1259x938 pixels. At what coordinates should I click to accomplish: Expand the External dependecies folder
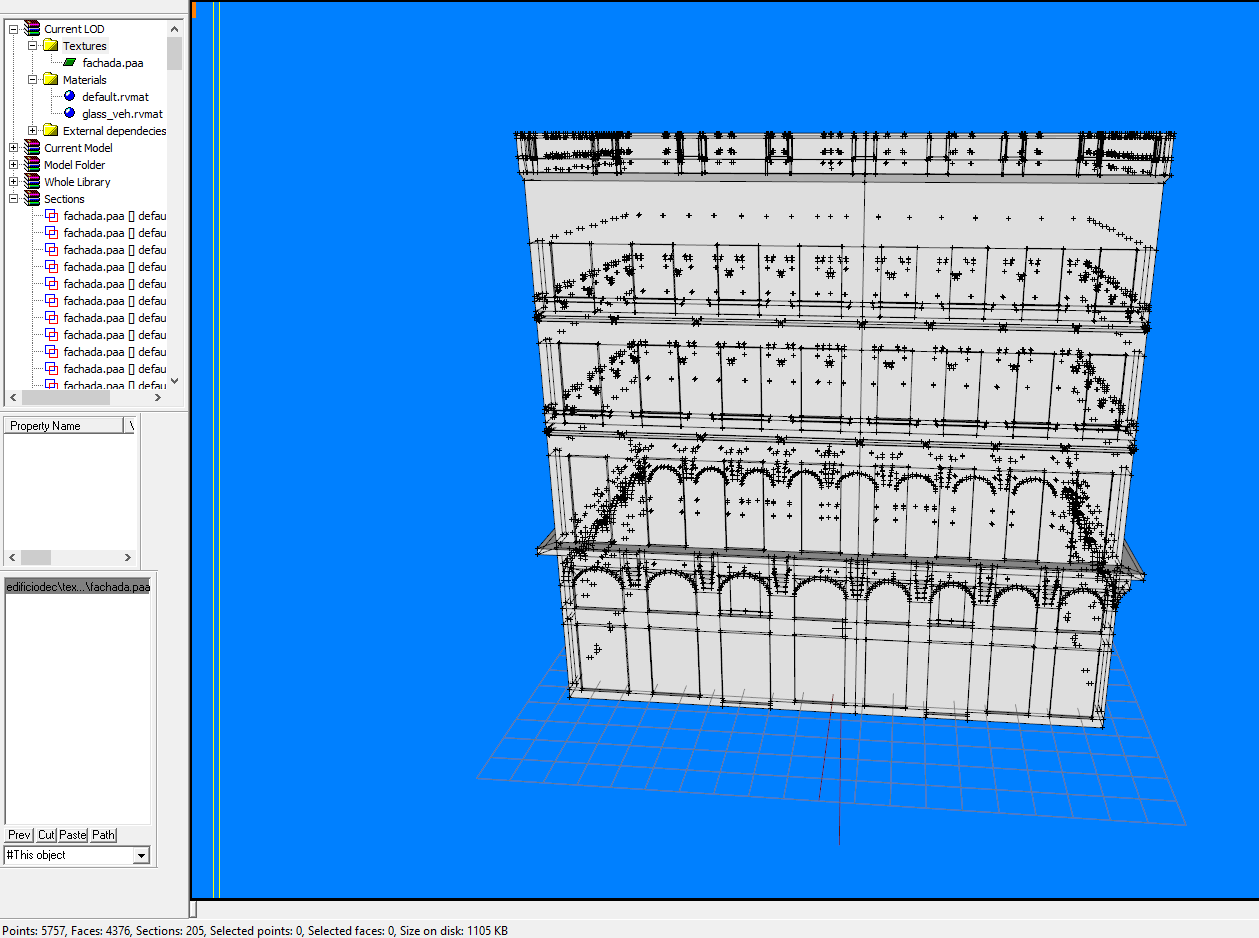tap(33, 131)
